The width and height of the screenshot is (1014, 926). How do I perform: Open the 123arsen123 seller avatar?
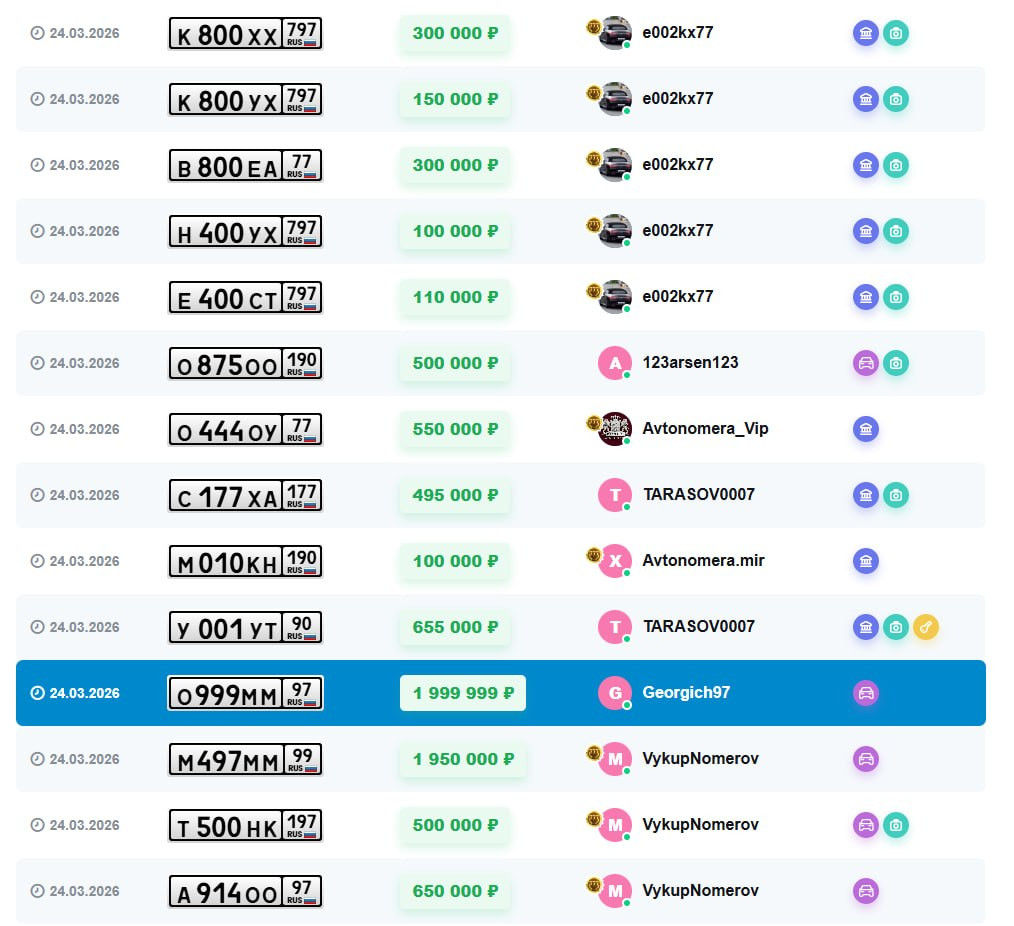[615, 363]
